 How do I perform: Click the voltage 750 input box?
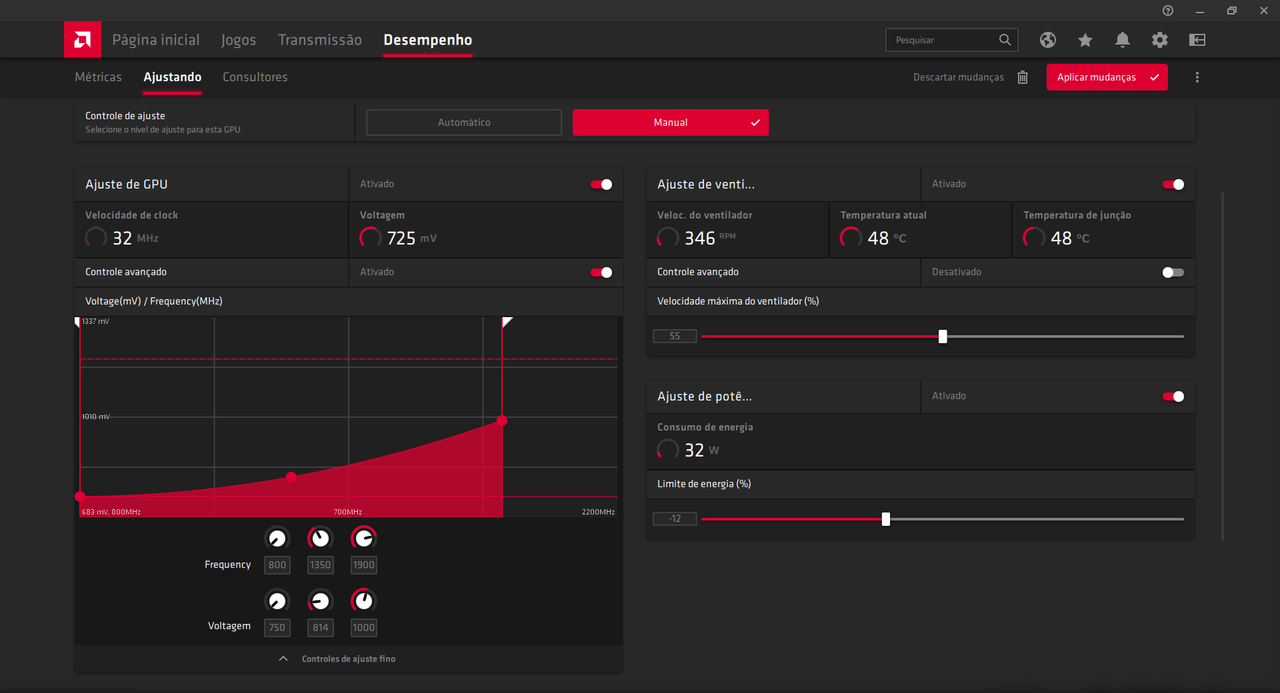pyautogui.click(x=277, y=628)
